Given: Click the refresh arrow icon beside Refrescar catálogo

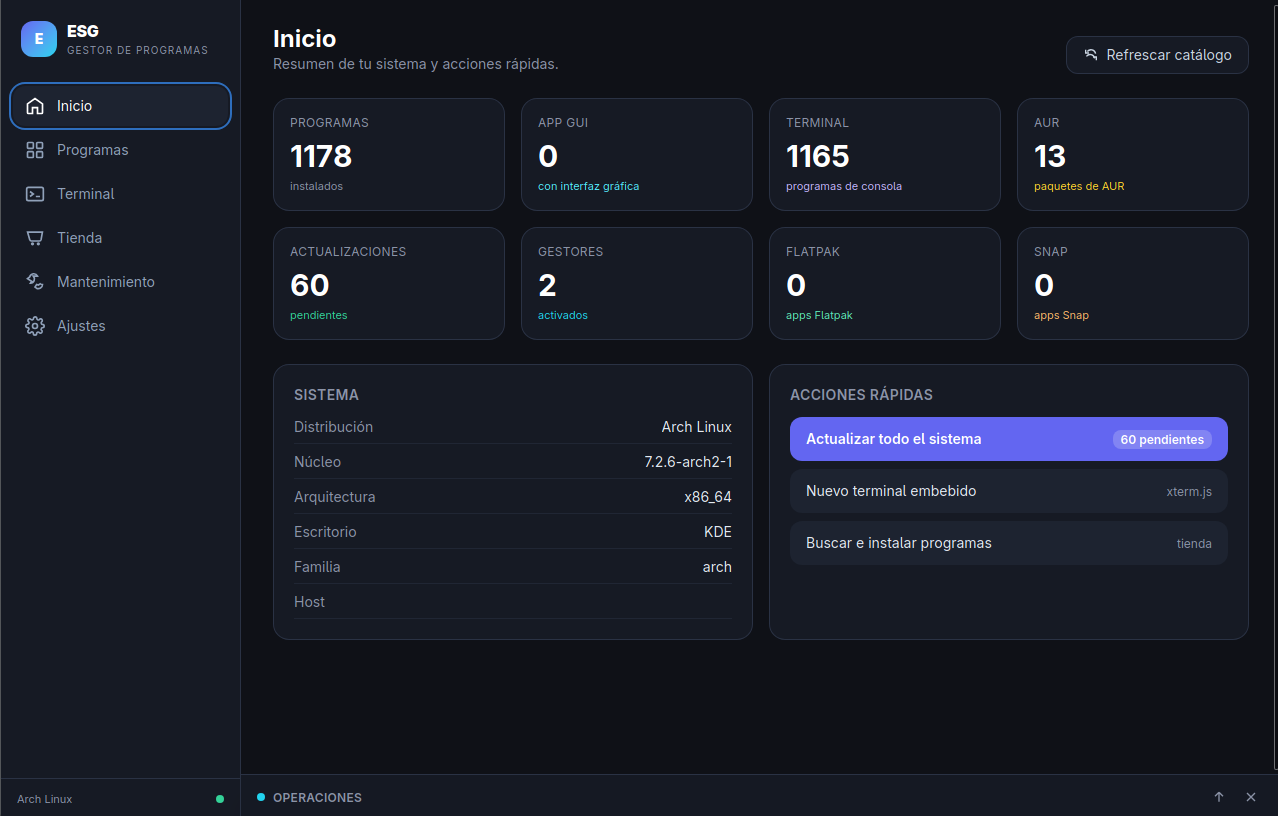Looking at the screenshot, I should click(x=1091, y=55).
